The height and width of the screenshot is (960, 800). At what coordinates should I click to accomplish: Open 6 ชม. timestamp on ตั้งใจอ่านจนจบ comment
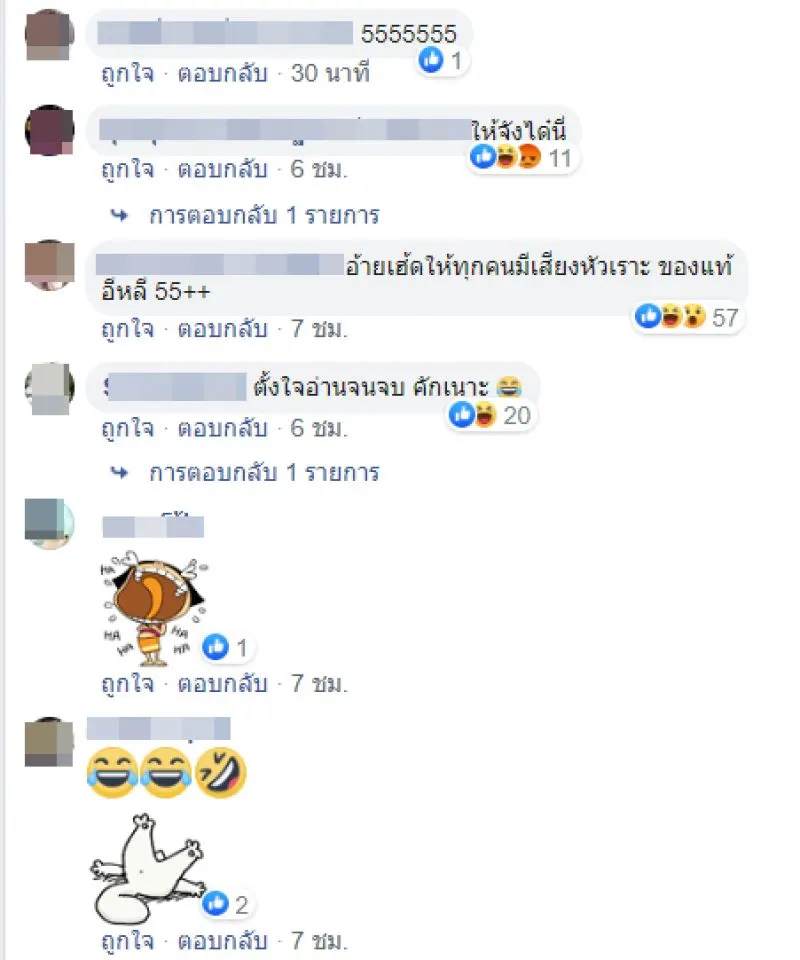319,428
